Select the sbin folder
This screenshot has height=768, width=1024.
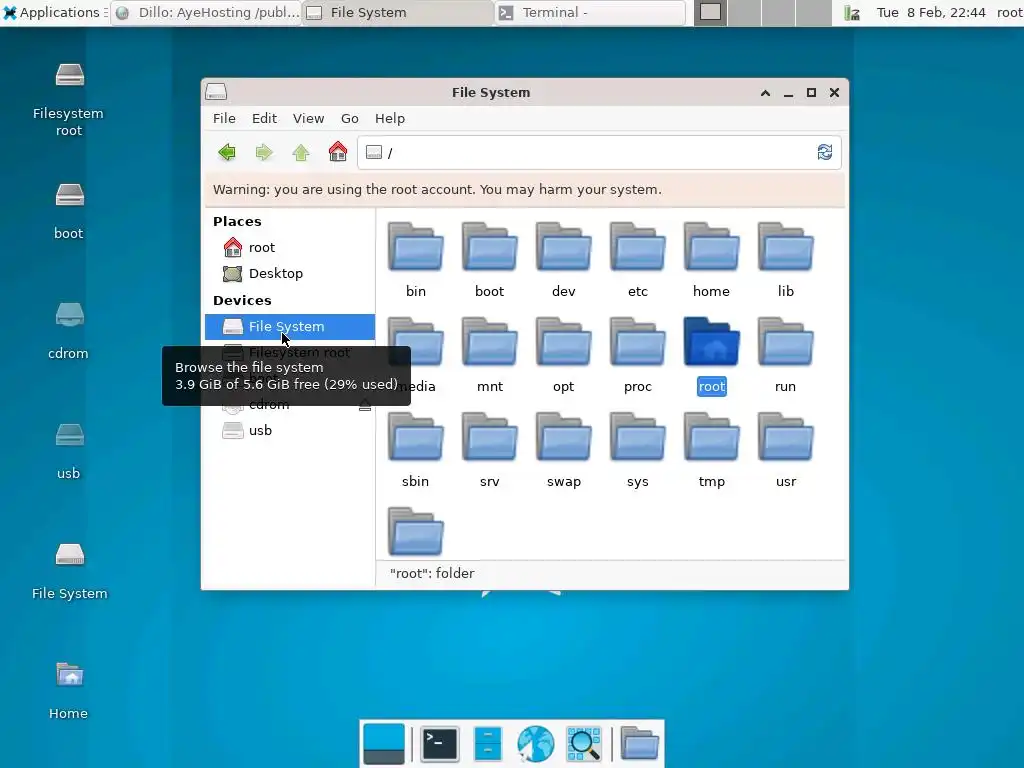coord(415,451)
